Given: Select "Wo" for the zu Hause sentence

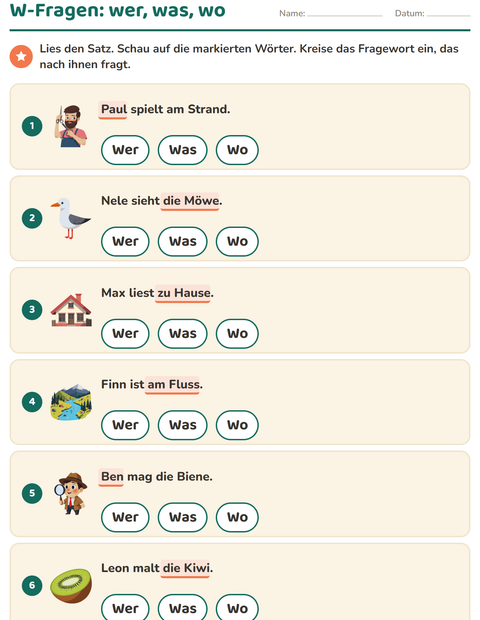Looking at the screenshot, I should tap(237, 333).
